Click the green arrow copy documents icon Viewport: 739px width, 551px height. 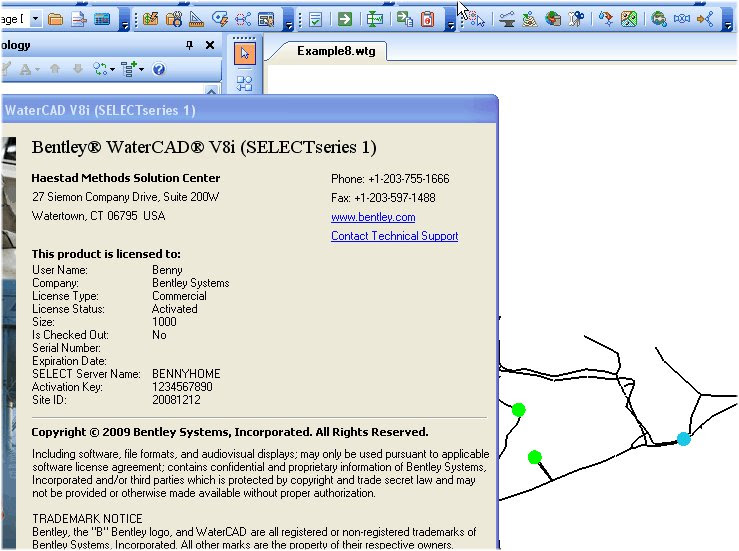404,19
